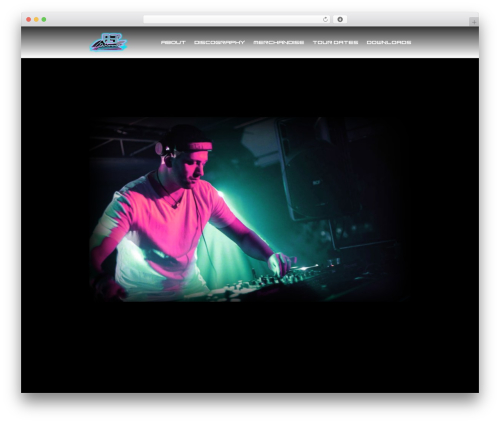Click the DJ hero photo
Viewport: 500px width, 423px height.
247,209
